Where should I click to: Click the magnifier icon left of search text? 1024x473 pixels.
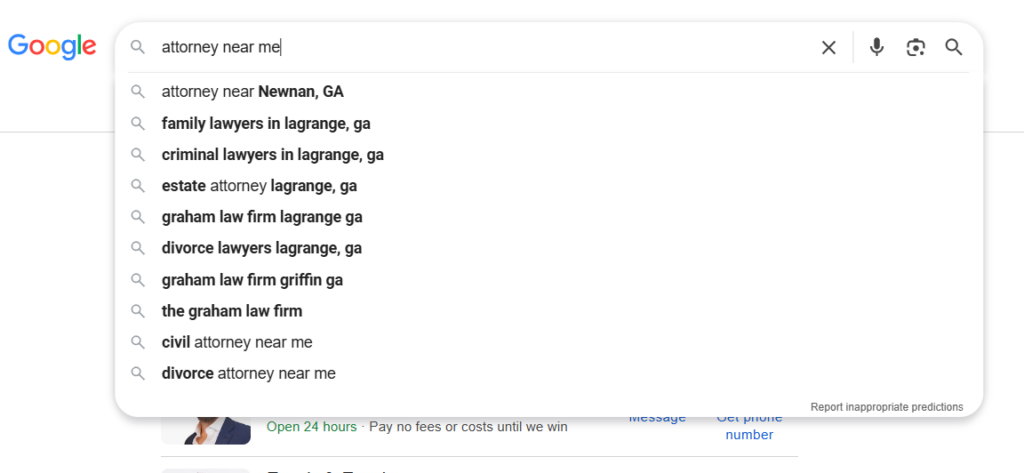[x=137, y=47]
